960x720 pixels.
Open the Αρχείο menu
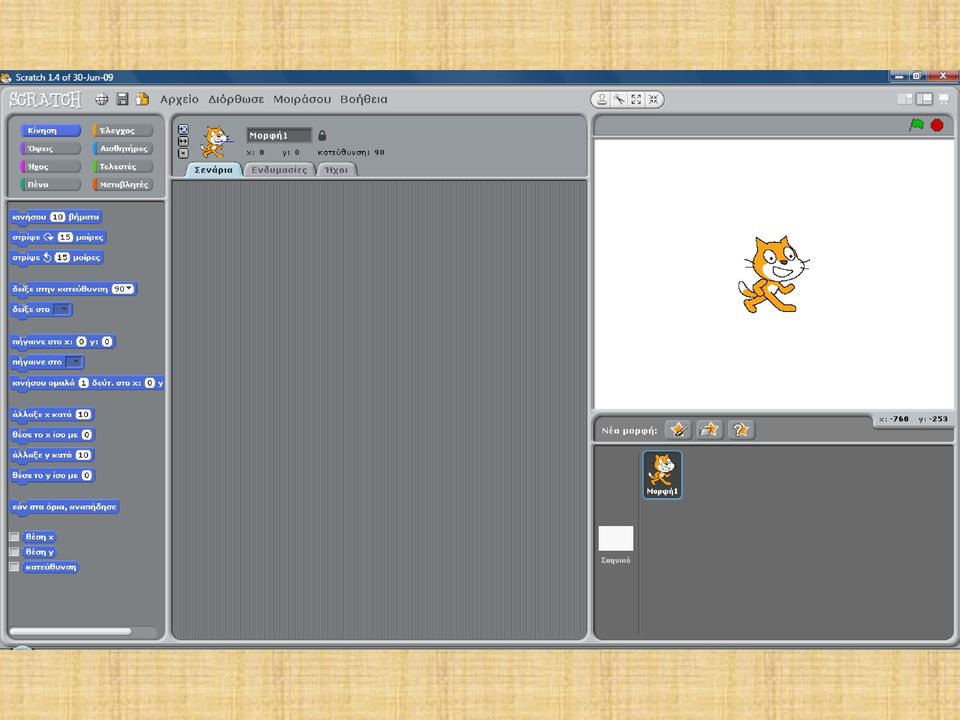pyautogui.click(x=179, y=99)
